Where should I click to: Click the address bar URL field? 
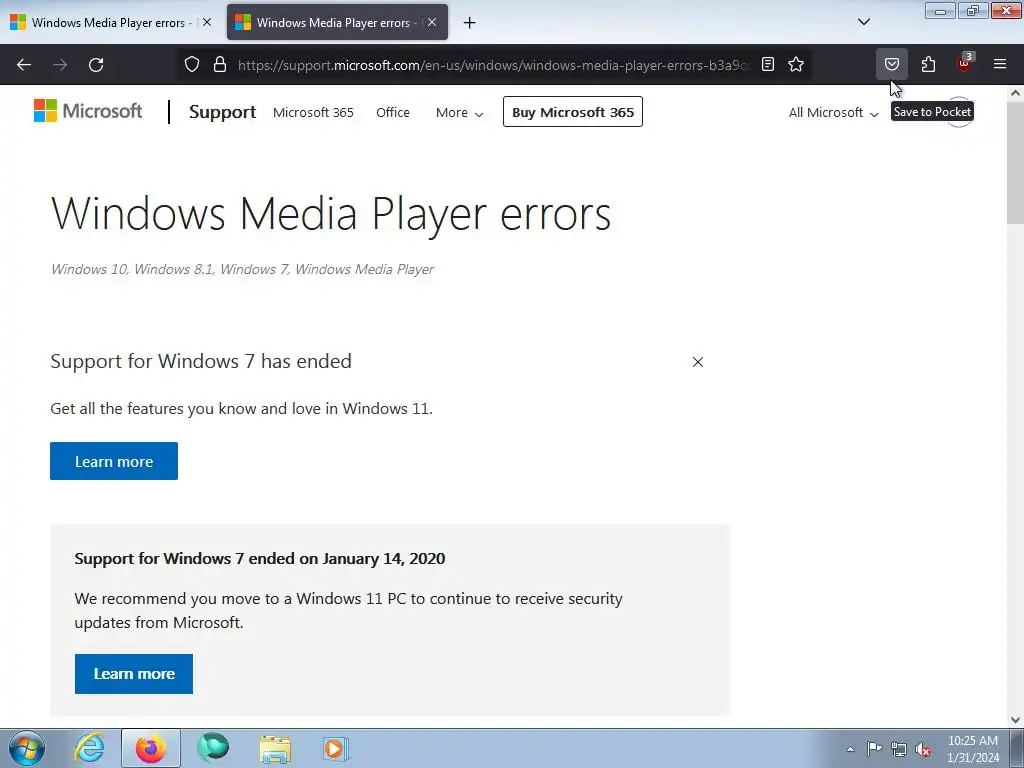(x=493, y=65)
